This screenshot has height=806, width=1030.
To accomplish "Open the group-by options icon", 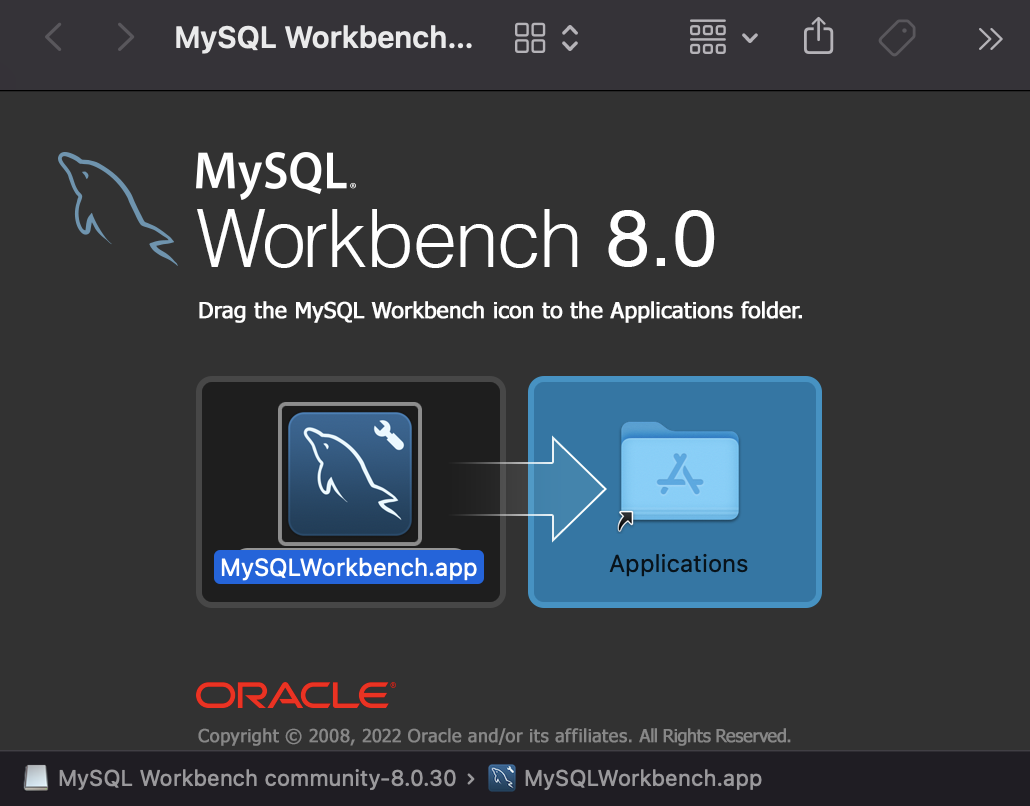I will [x=707, y=37].
